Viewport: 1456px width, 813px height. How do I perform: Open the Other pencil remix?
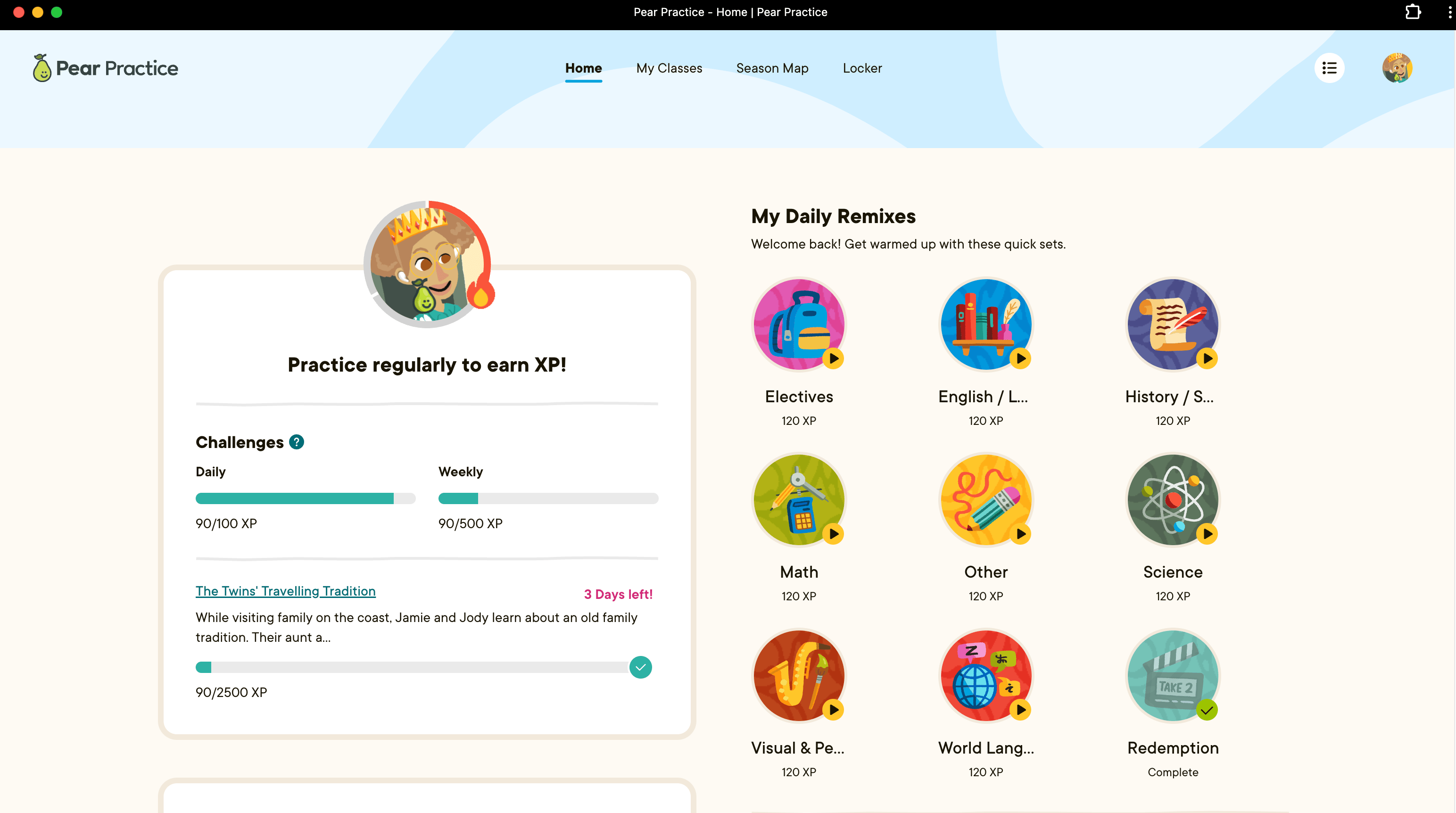pyautogui.click(x=986, y=500)
